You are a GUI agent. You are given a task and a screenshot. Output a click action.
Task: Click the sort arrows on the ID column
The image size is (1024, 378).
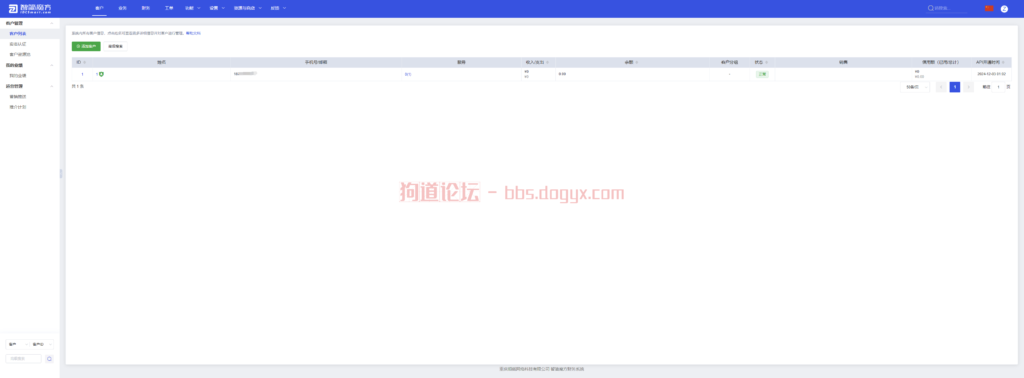point(84,62)
